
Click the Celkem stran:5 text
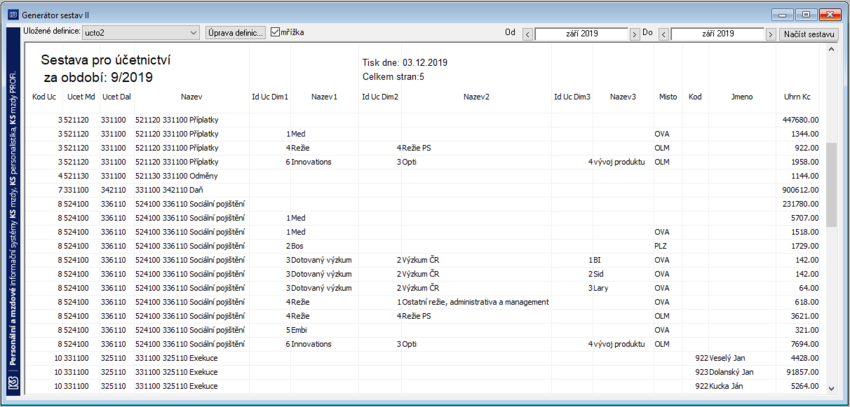(x=393, y=77)
